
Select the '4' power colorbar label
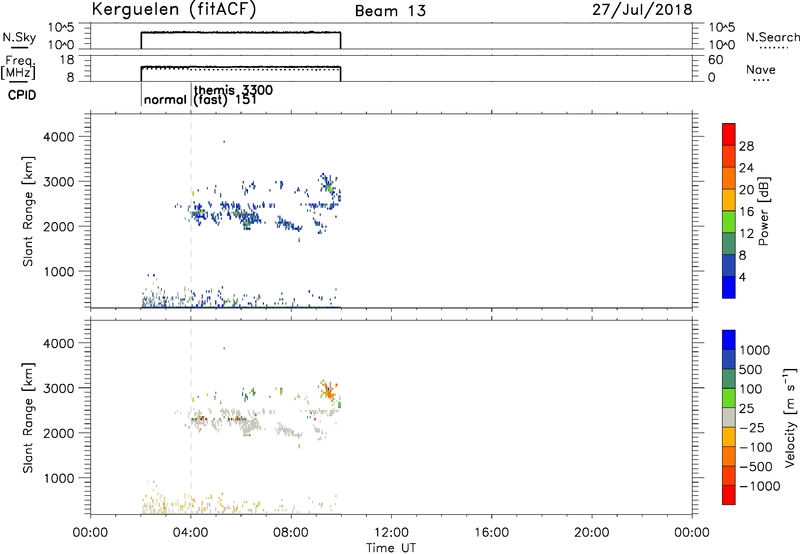[x=742, y=277]
